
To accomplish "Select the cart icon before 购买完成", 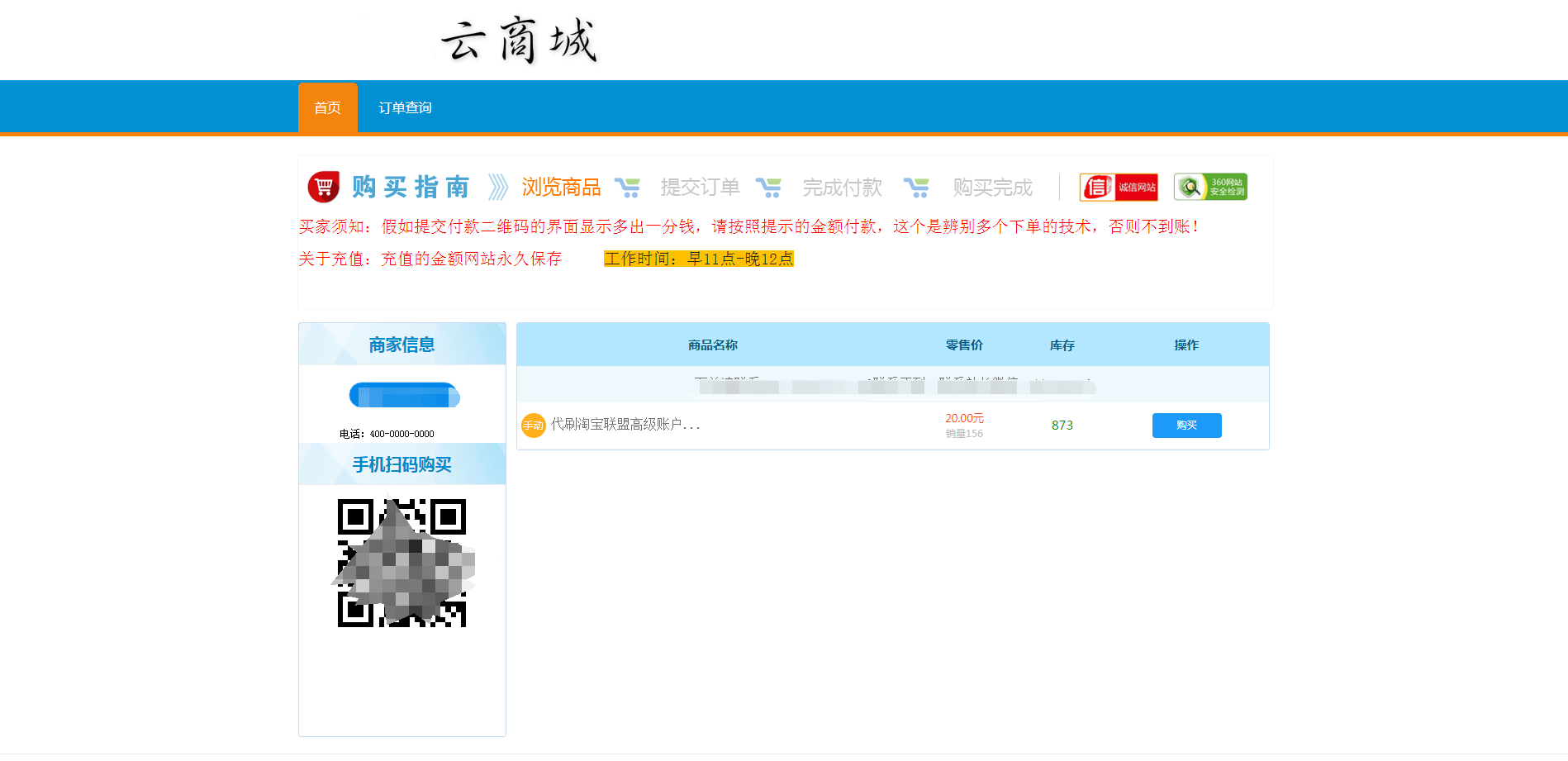I will (x=917, y=187).
